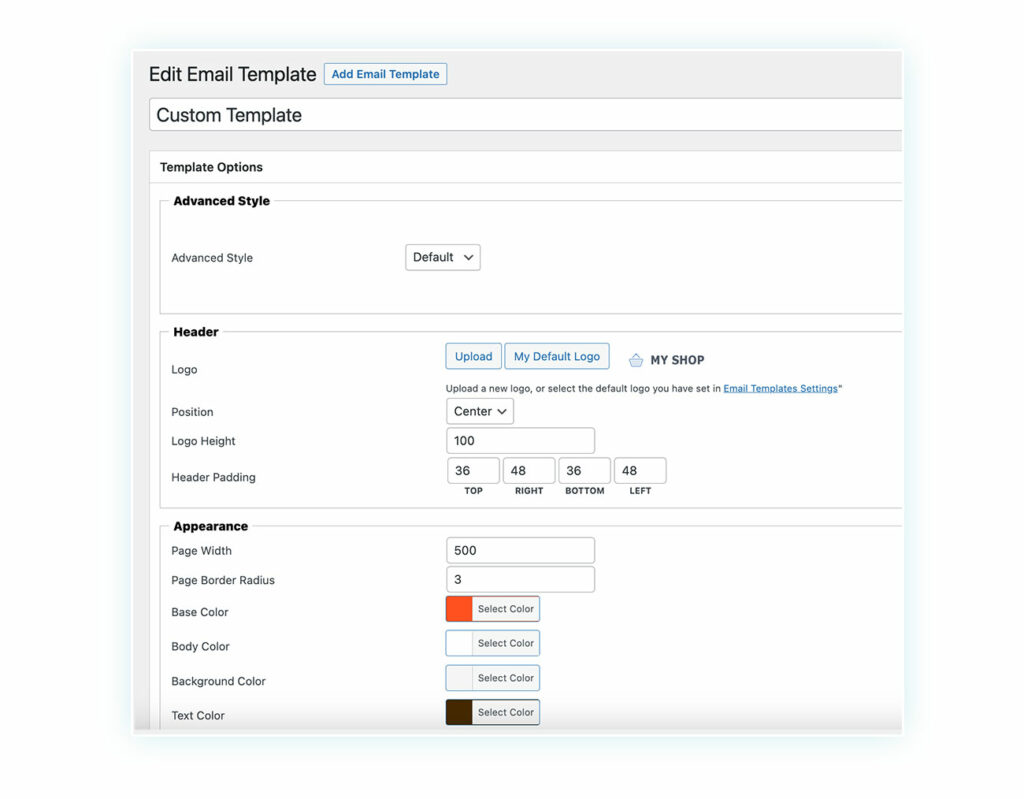Click the Page Width input field

point(520,550)
